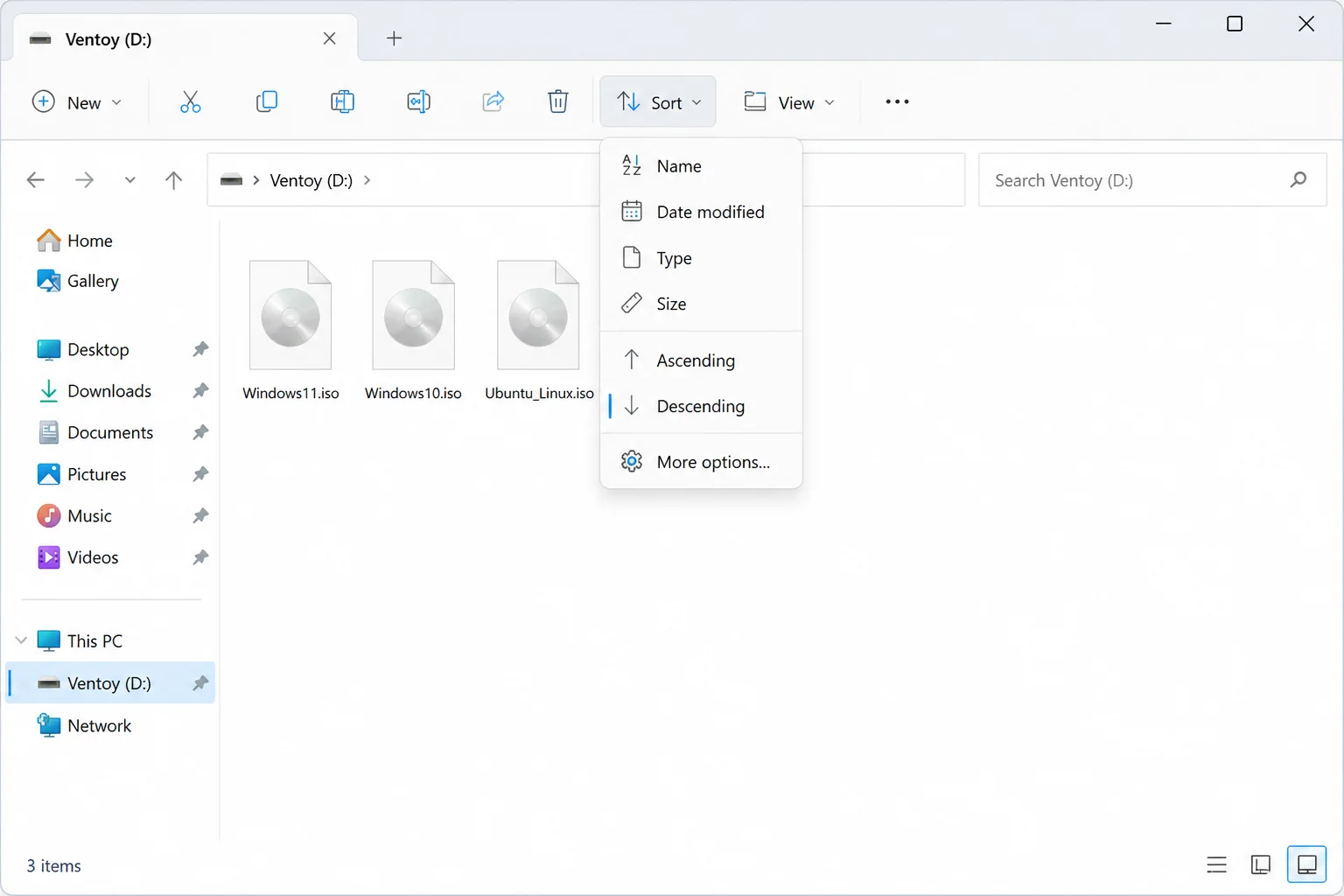This screenshot has height=896, width=1344.
Task: Click the Copy icon in toolbar
Action: pyautogui.click(x=267, y=101)
